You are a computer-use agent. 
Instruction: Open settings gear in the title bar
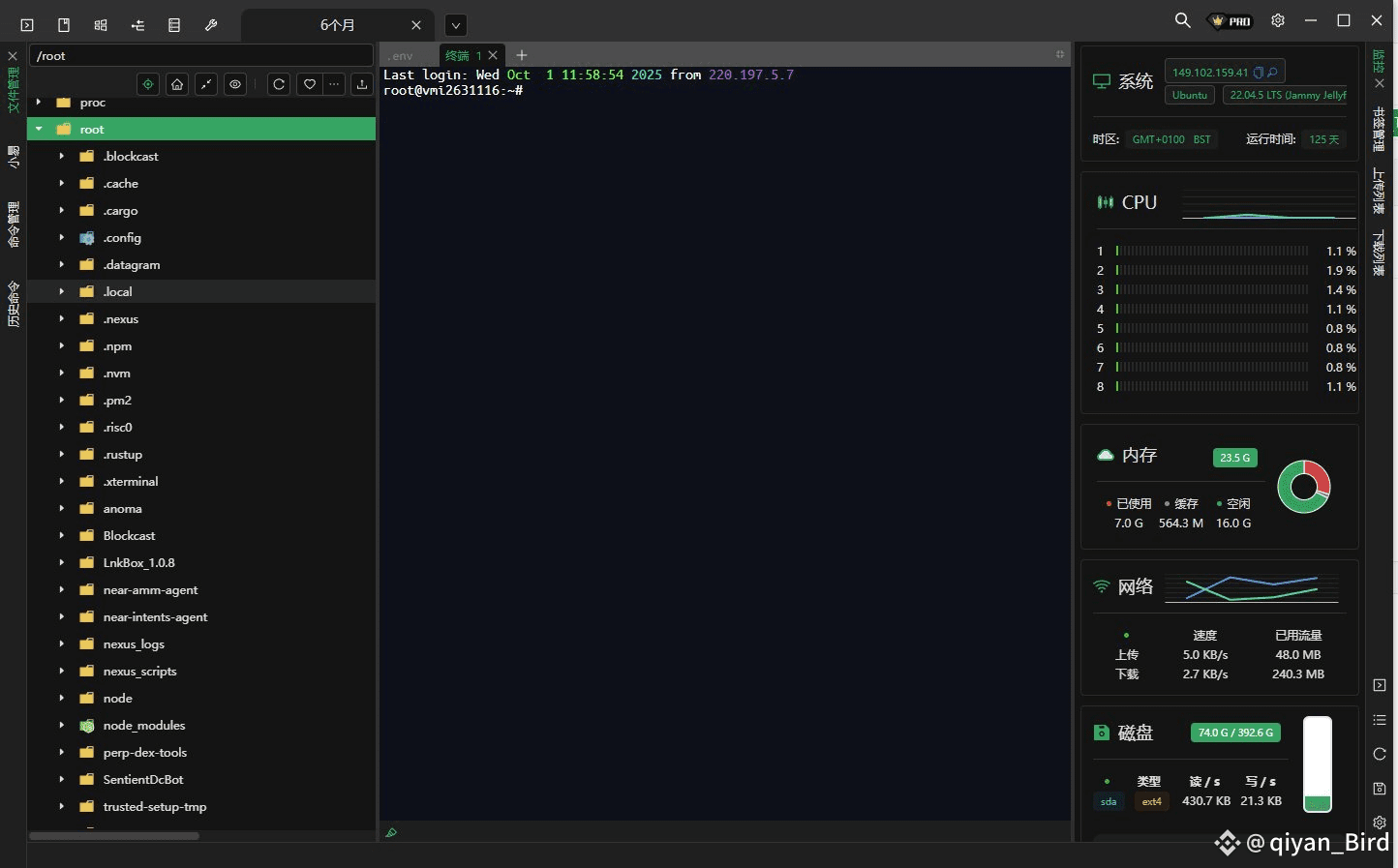point(1278,20)
